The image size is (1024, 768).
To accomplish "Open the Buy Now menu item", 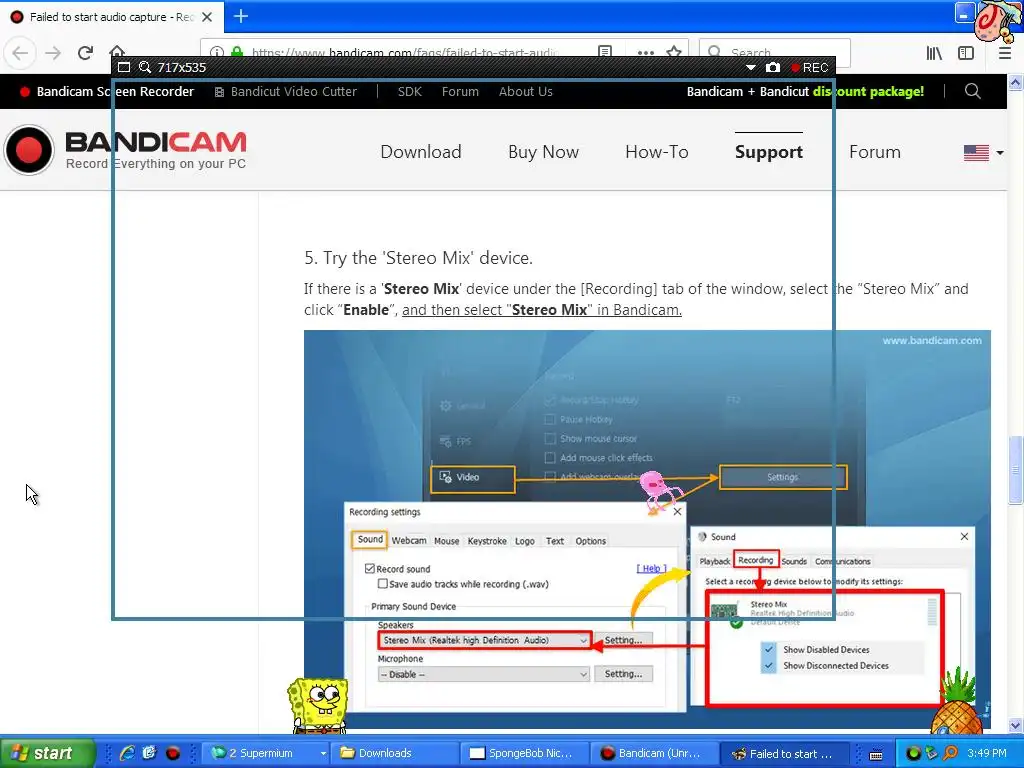I will (543, 152).
